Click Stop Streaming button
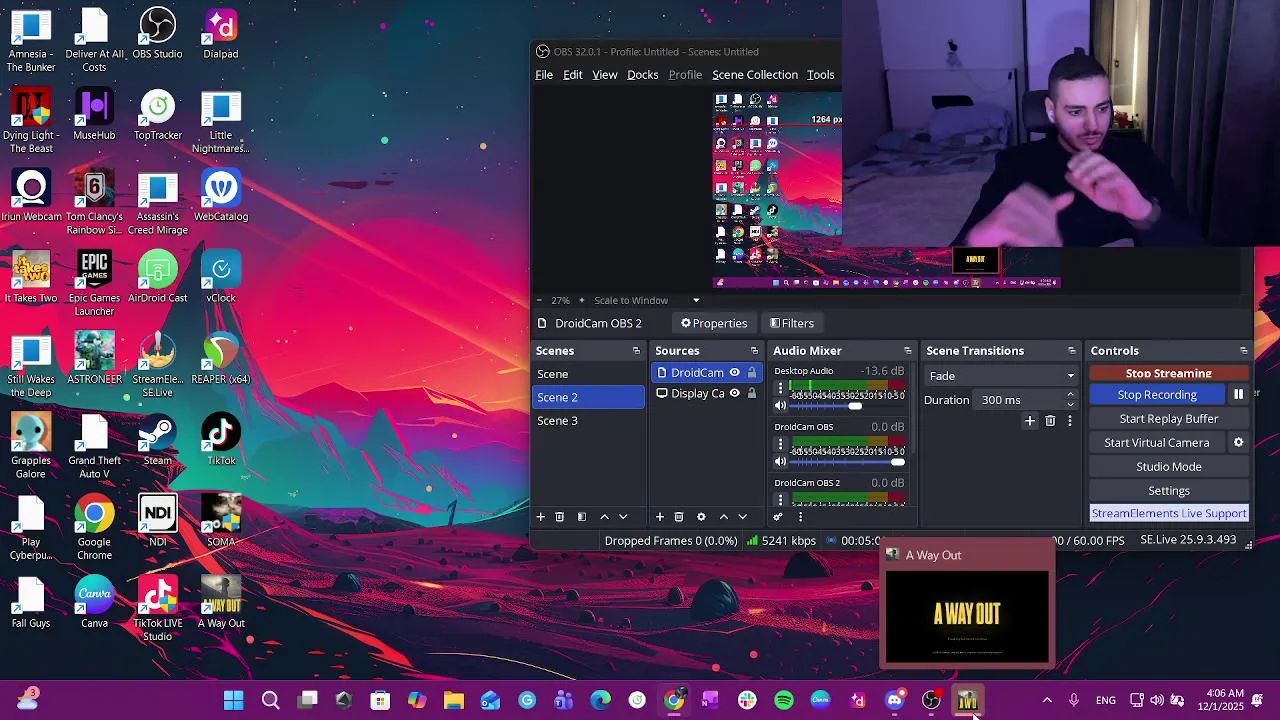This screenshot has width=1280, height=720. coord(1169,373)
